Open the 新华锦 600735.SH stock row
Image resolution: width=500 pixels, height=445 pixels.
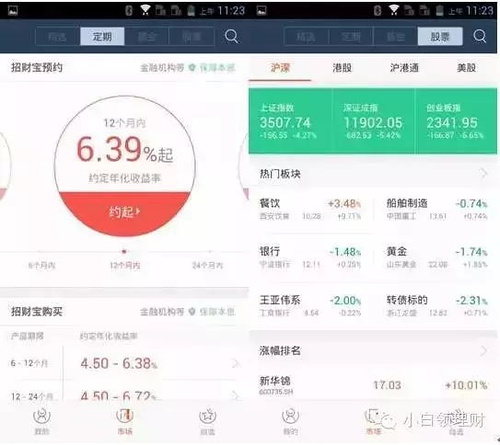coord(373,385)
